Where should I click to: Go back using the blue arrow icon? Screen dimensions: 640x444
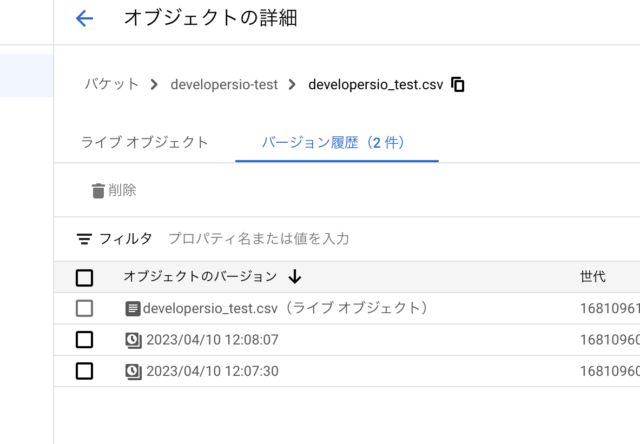pyautogui.click(x=84, y=19)
